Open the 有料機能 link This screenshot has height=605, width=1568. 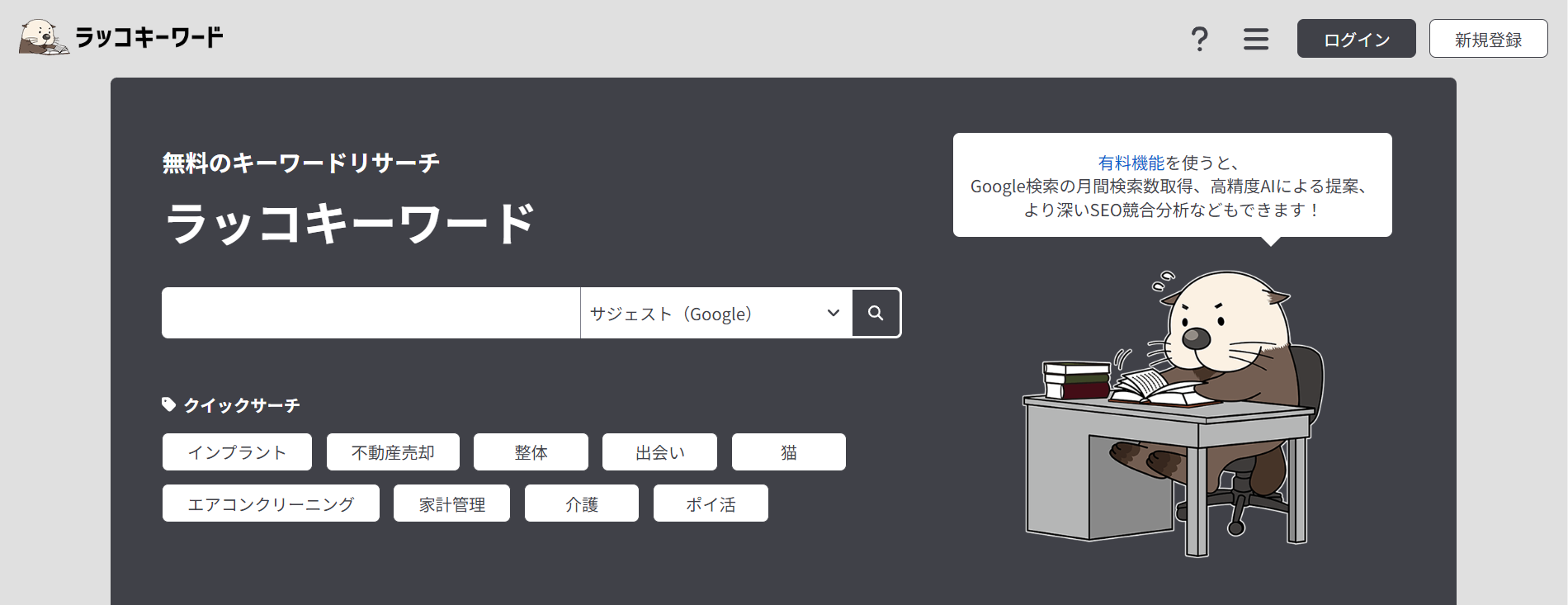[x=1131, y=163]
